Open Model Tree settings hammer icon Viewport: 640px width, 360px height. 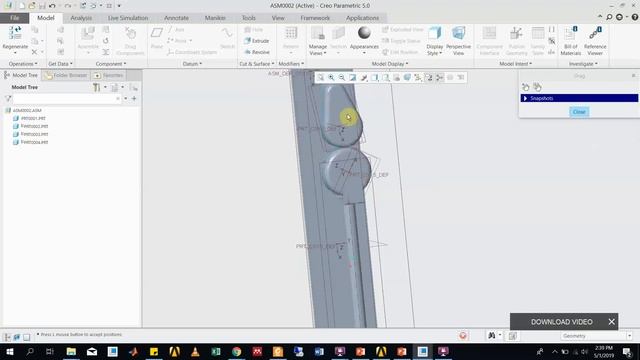[x=97, y=87]
